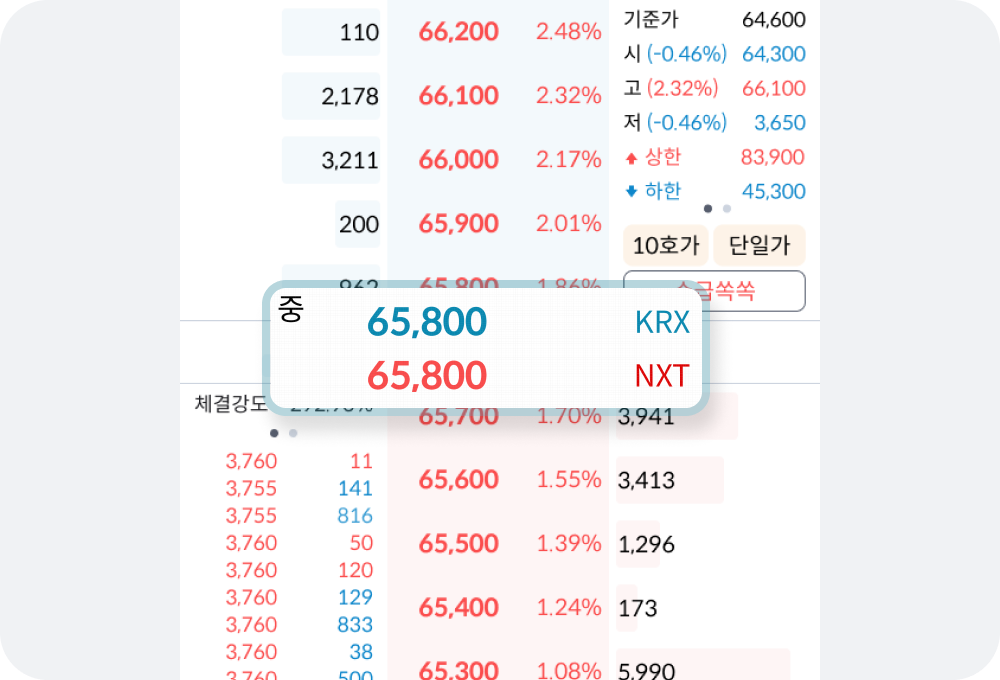The image size is (1000, 680).
Task: Click the KRX price 65,800 in popup
Action: [x=427, y=322]
